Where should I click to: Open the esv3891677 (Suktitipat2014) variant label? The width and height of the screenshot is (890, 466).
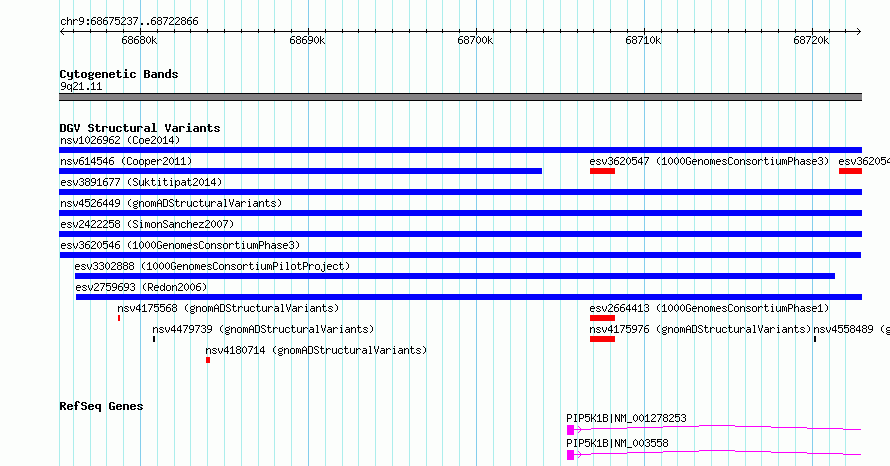pyautogui.click(x=141, y=182)
